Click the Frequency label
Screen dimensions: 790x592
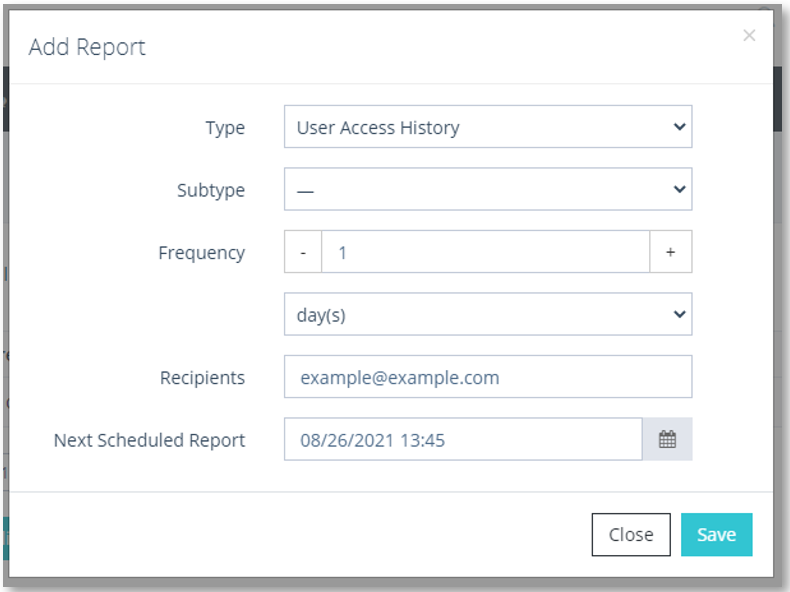(202, 253)
